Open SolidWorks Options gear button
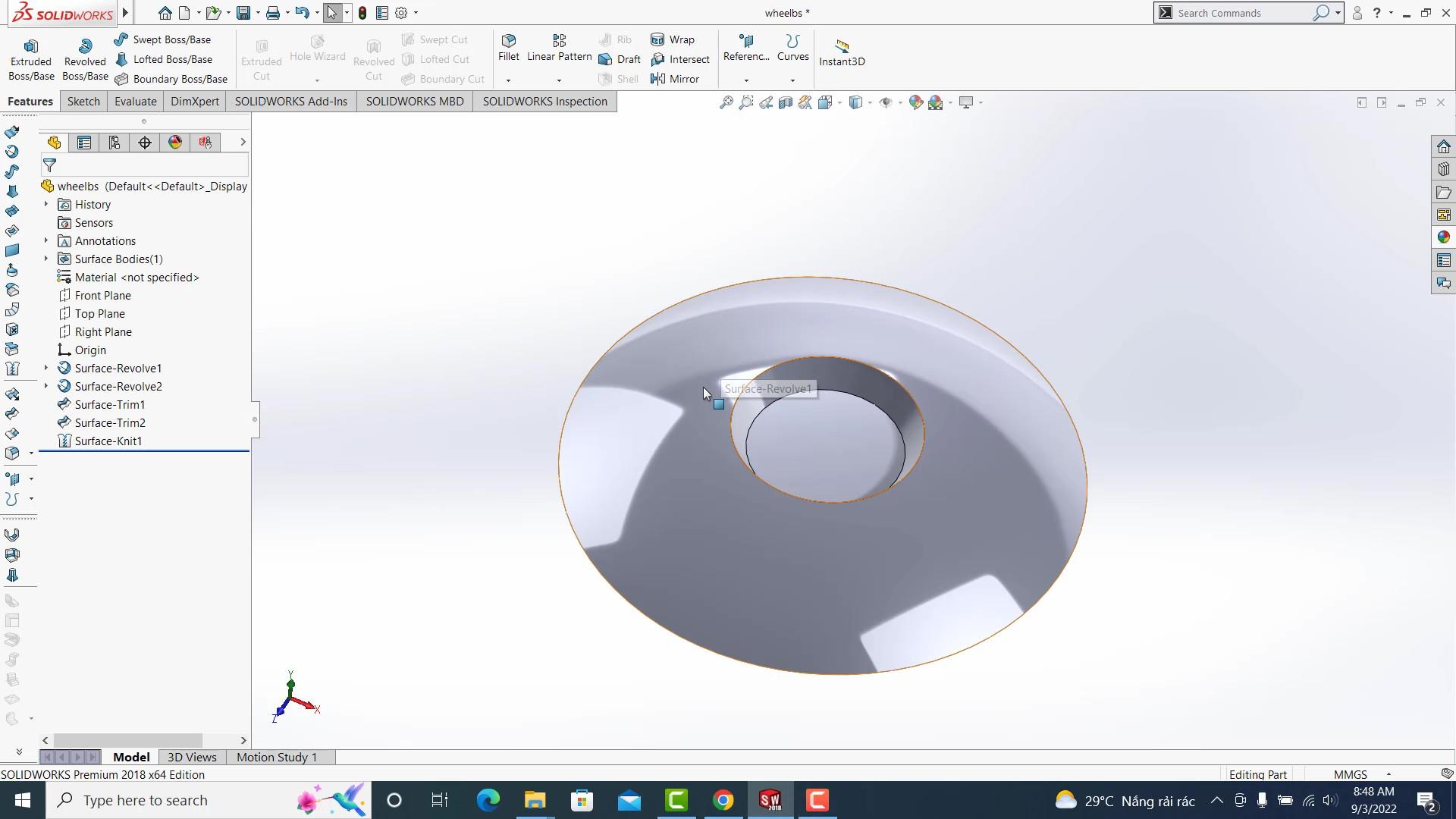1456x819 pixels. [x=401, y=13]
